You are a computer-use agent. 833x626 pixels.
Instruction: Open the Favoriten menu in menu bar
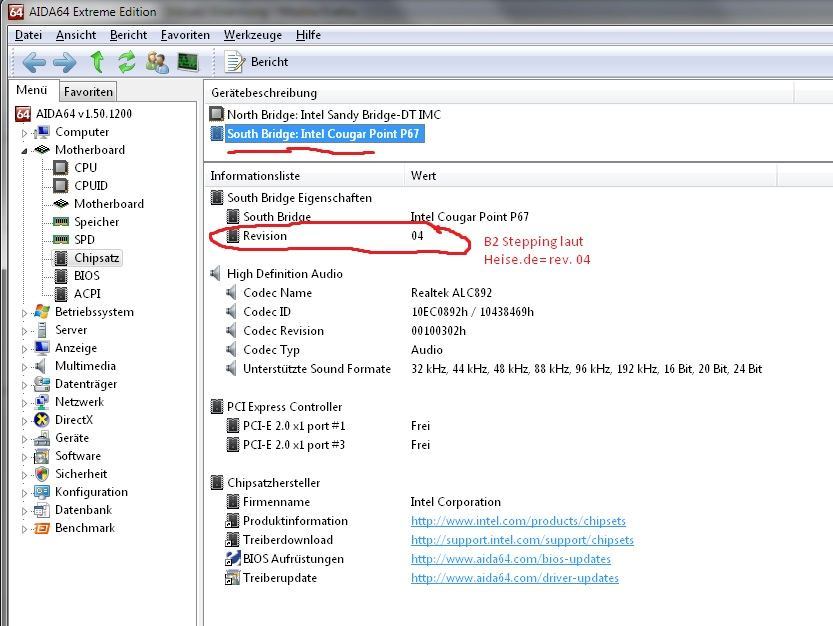pyautogui.click(x=185, y=35)
